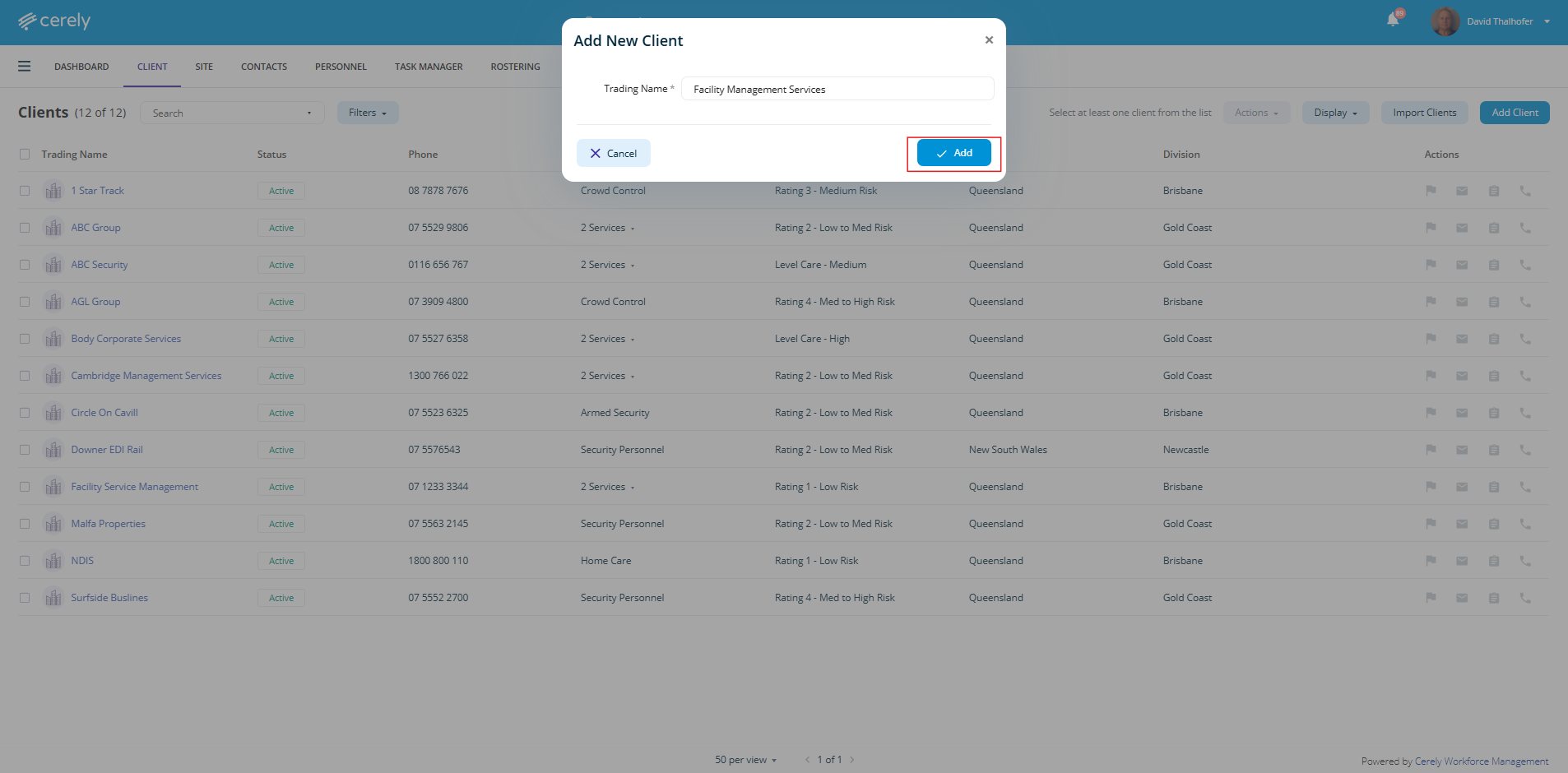Click the flag icon for ABC Group

[1431, 228]
